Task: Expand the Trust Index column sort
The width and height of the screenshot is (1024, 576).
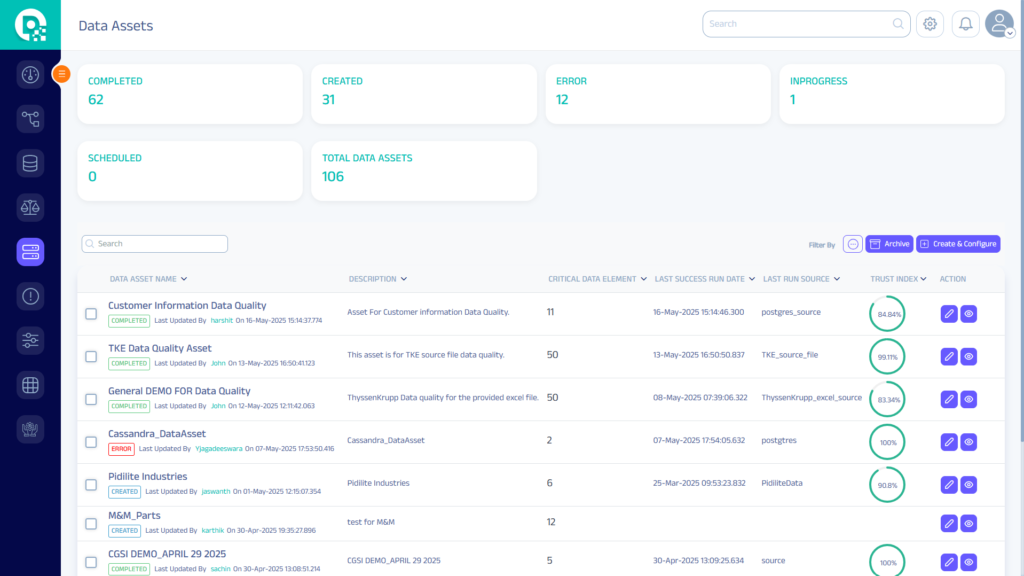Action: [923, 279]
